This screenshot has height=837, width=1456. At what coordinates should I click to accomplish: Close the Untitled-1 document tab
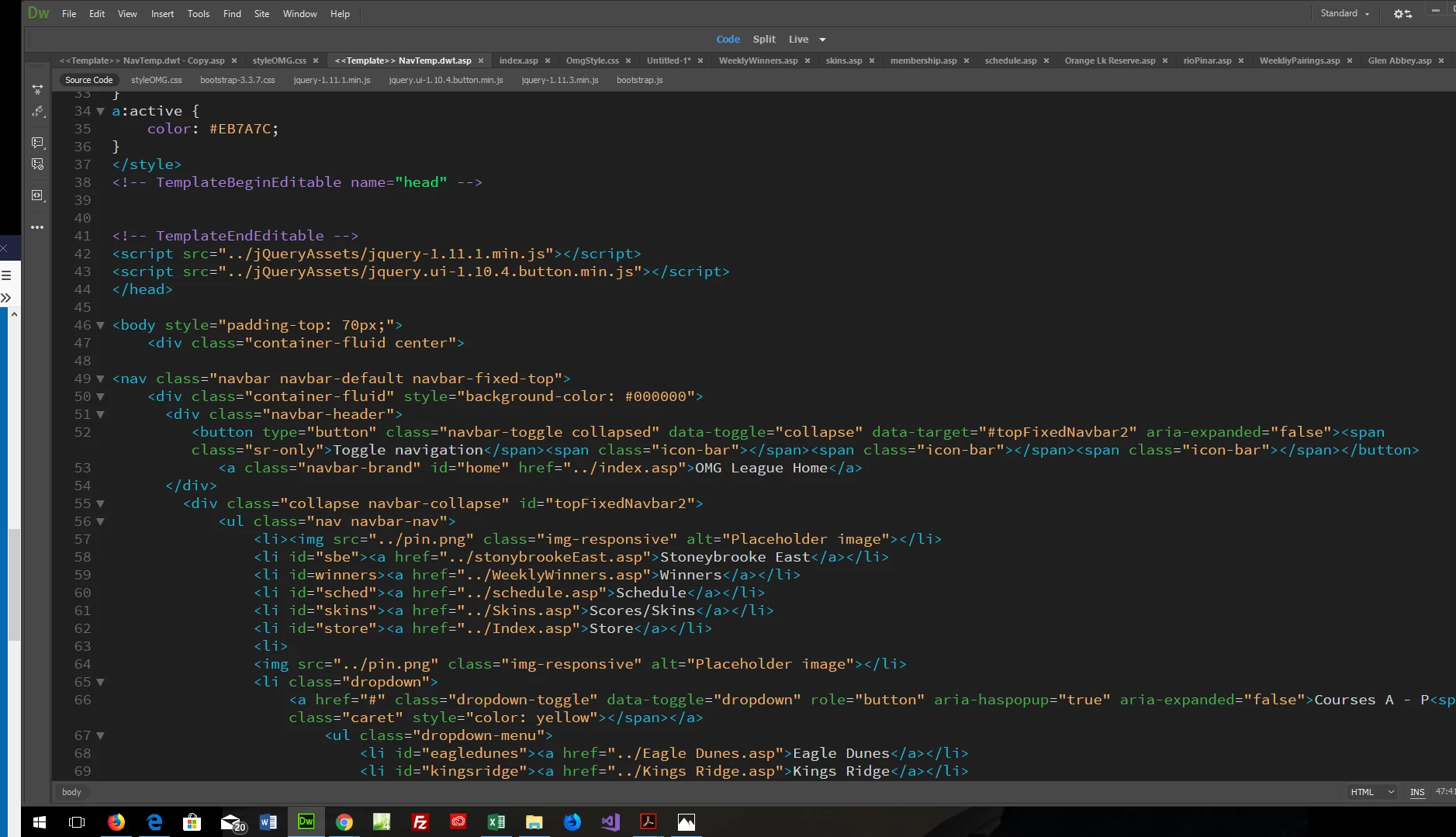[x=700, y=61]
